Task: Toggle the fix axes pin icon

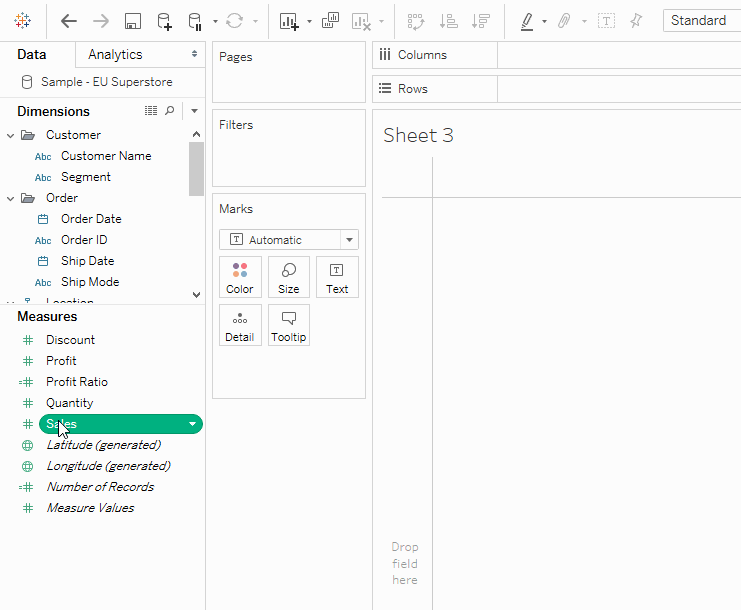Action: (x=636, y=21)
